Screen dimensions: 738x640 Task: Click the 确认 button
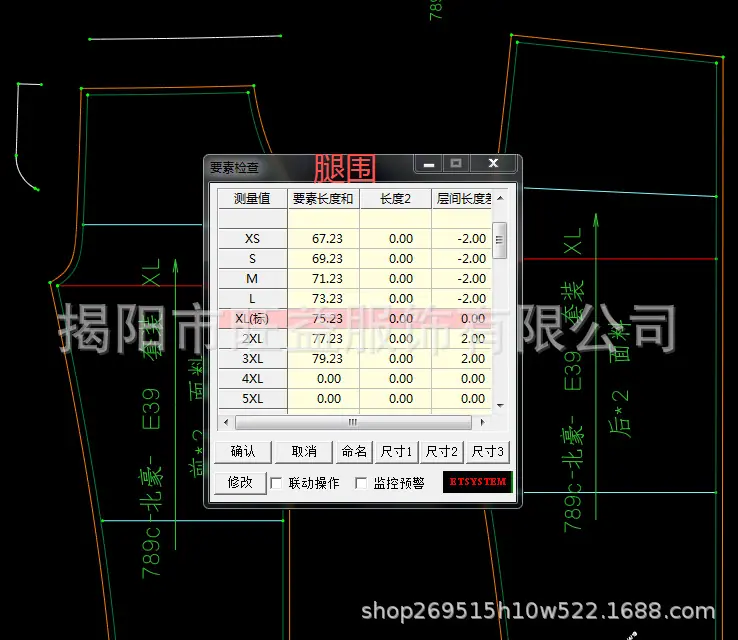coord(243,452)
